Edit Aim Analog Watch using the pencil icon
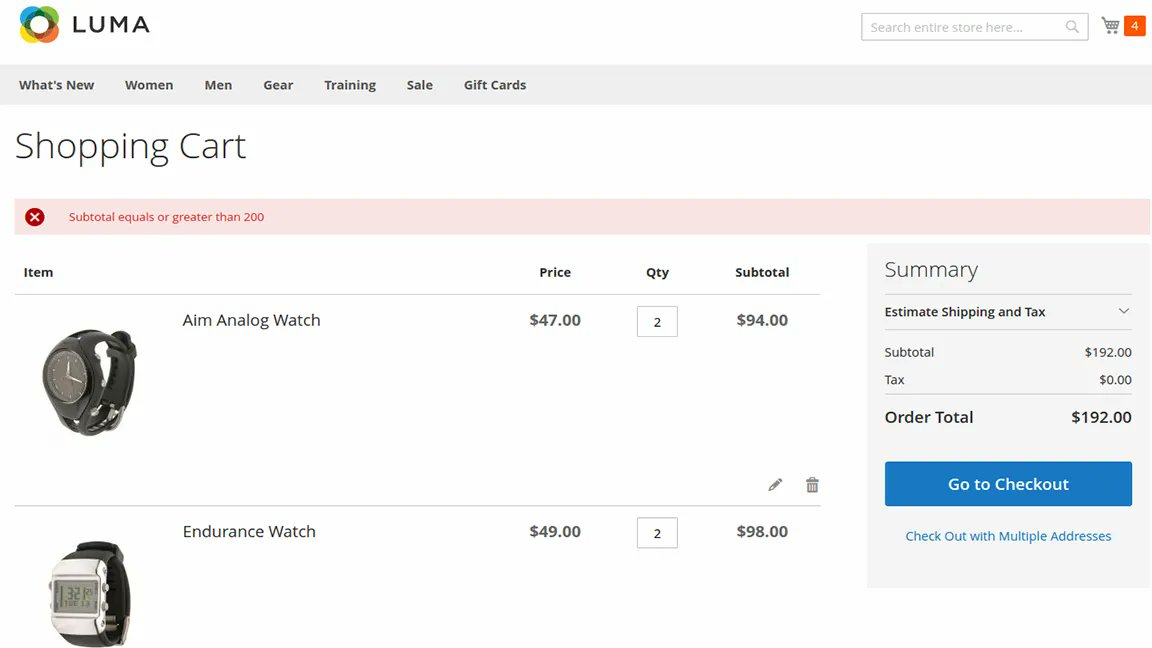This screenshot has height=648, width=1152. (775, 484)
